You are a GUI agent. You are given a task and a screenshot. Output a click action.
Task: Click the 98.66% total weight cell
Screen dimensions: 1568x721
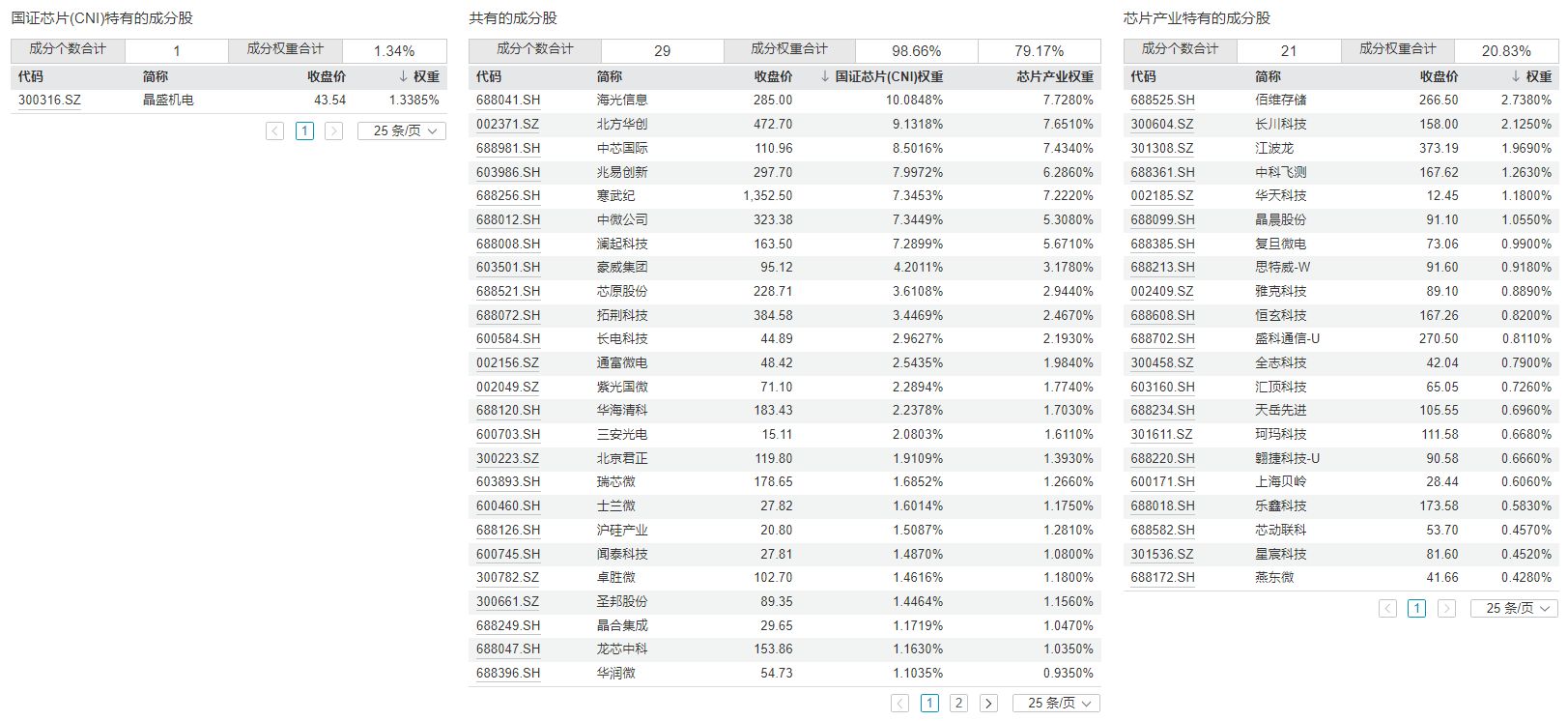917,50
